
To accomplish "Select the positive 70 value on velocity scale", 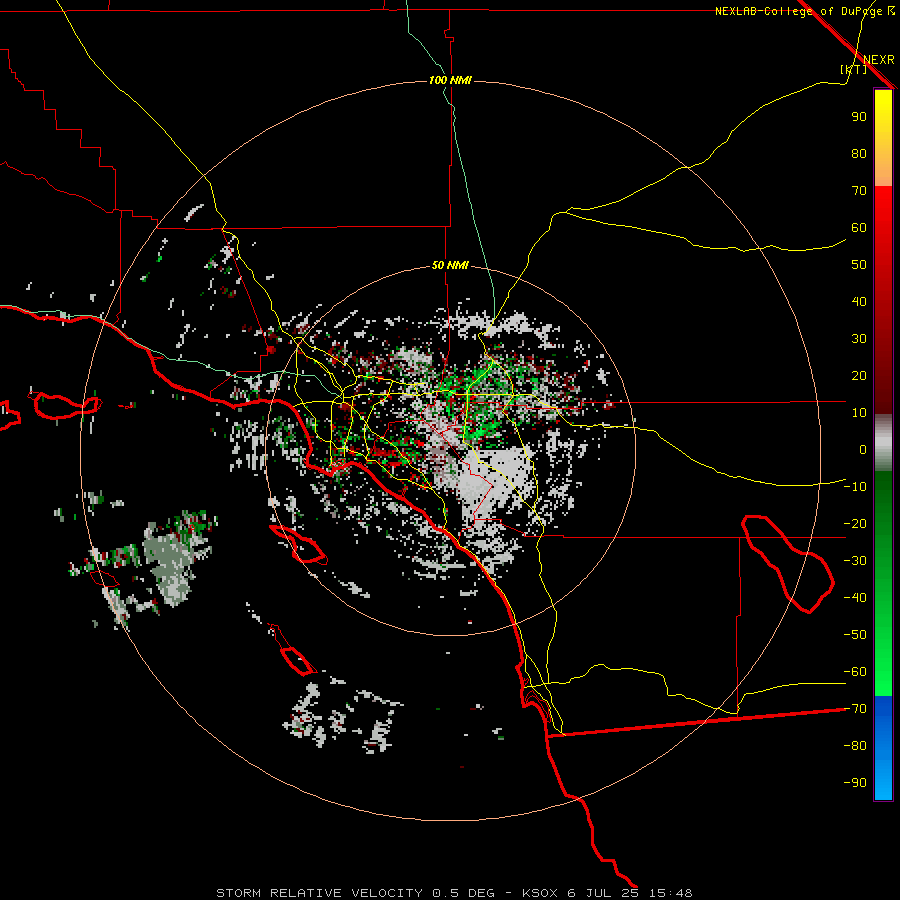I will (x=859, y=191).
